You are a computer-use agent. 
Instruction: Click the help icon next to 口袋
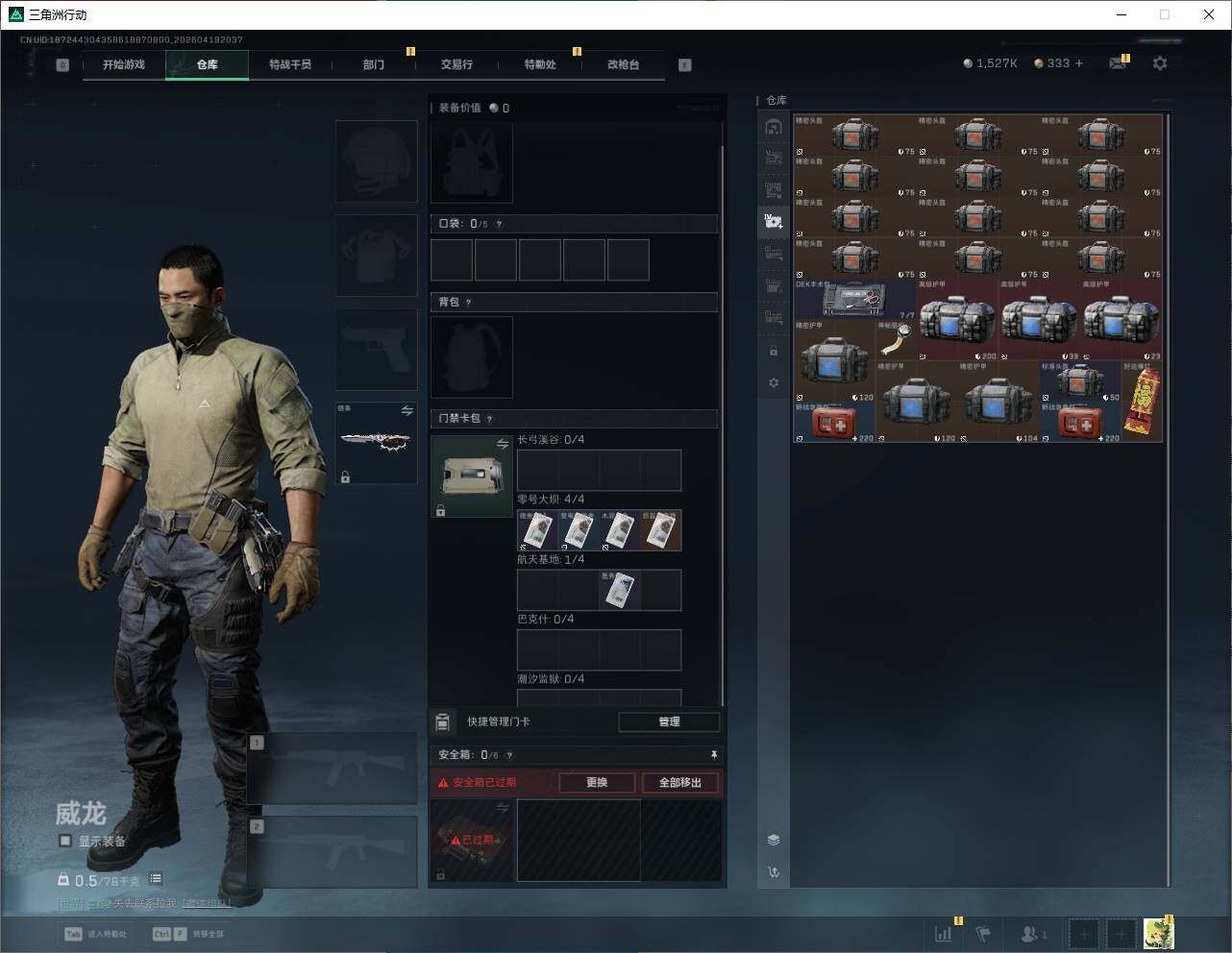click(x=499, y=224)
